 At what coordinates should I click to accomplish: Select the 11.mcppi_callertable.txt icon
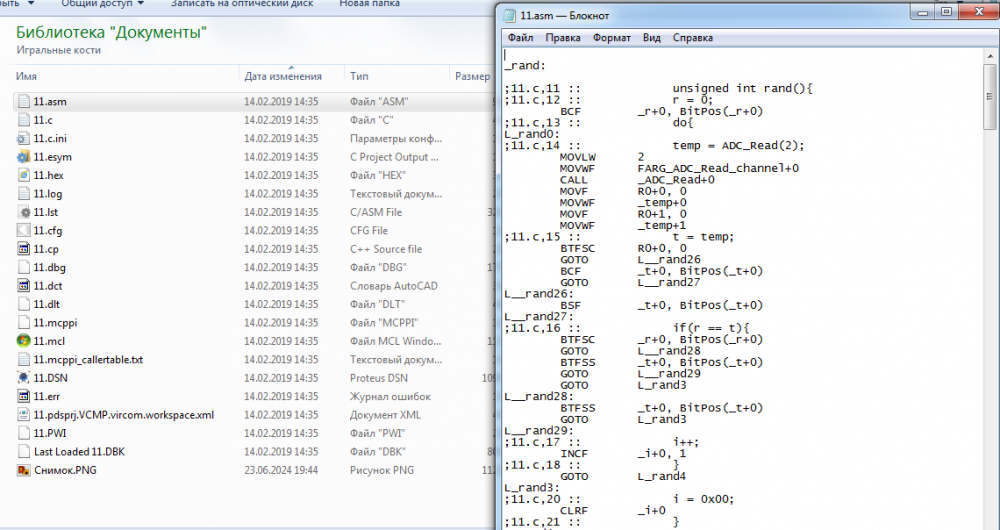coord(24,360)
